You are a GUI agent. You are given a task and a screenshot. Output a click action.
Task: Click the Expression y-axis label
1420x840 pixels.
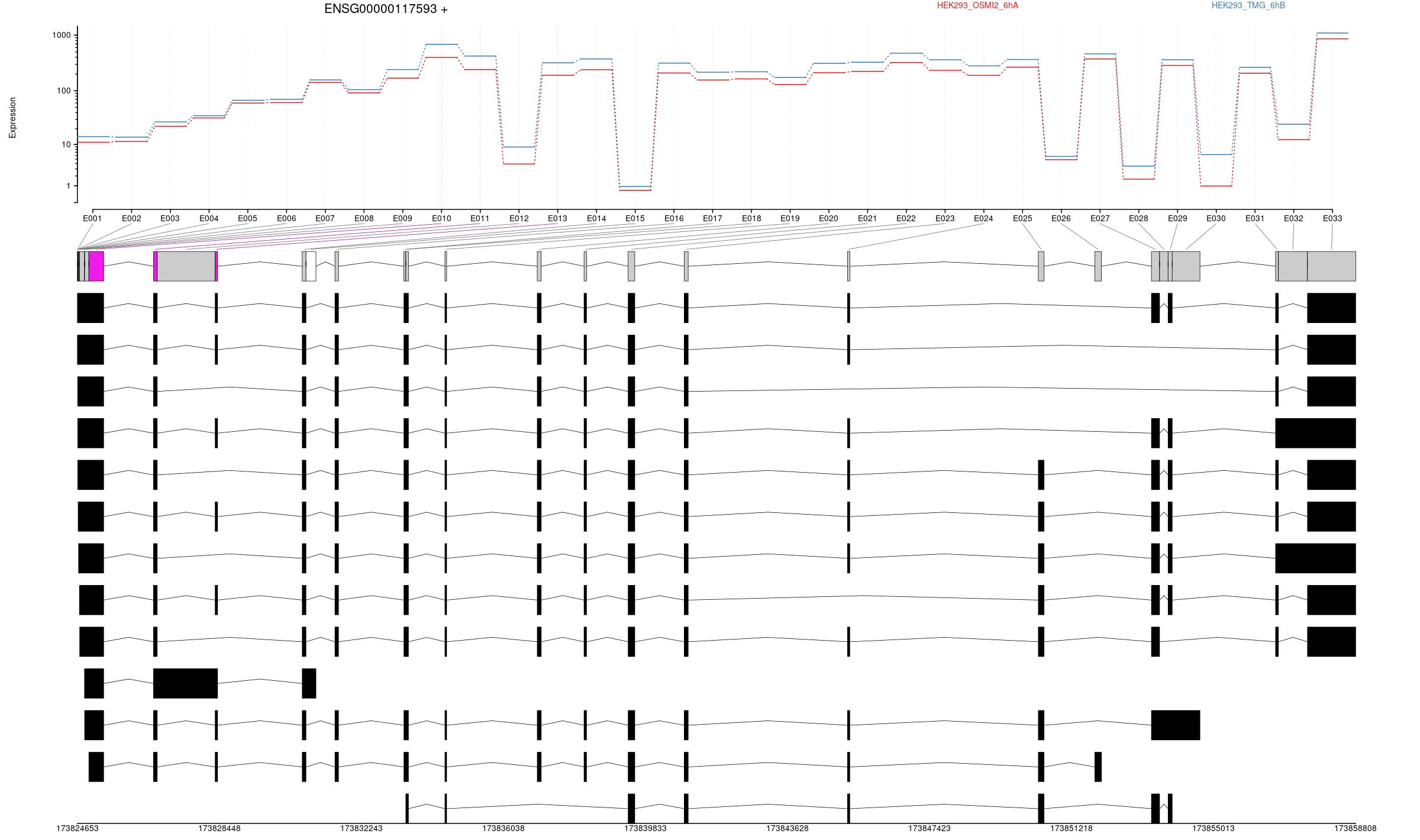coord(12,118)
